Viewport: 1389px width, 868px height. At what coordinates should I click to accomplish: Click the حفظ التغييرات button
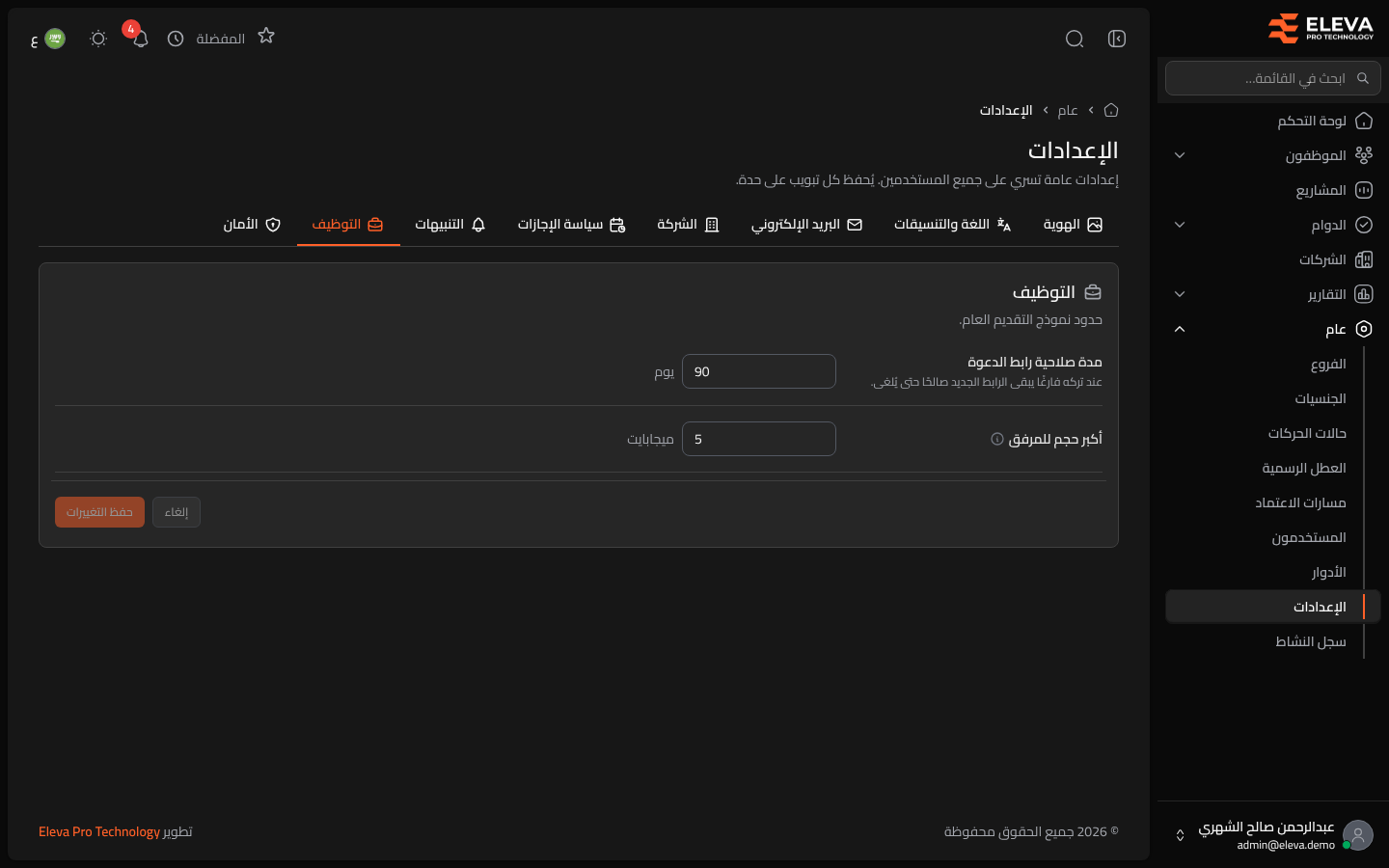click(99, 512)
